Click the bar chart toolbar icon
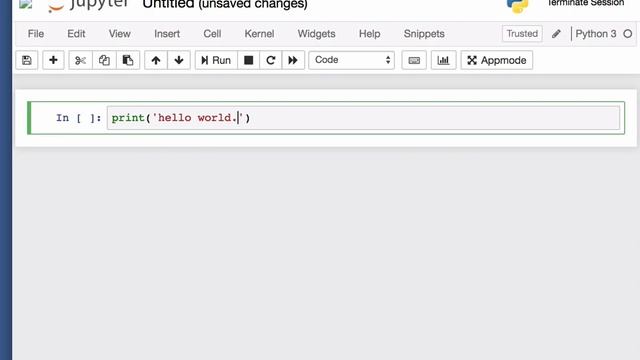This screenshot has height=360, width=640. 443,60
